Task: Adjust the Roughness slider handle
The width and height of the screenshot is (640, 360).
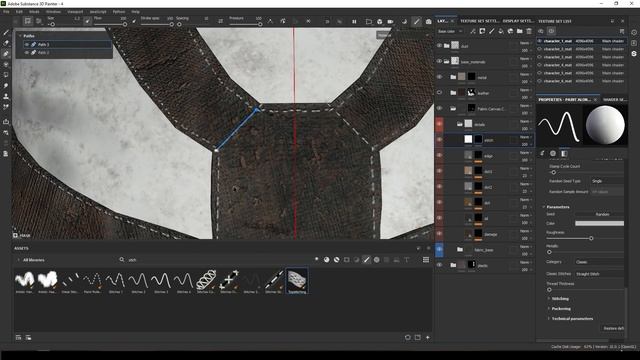Action: pyautogui.click(x=591, y=238)
